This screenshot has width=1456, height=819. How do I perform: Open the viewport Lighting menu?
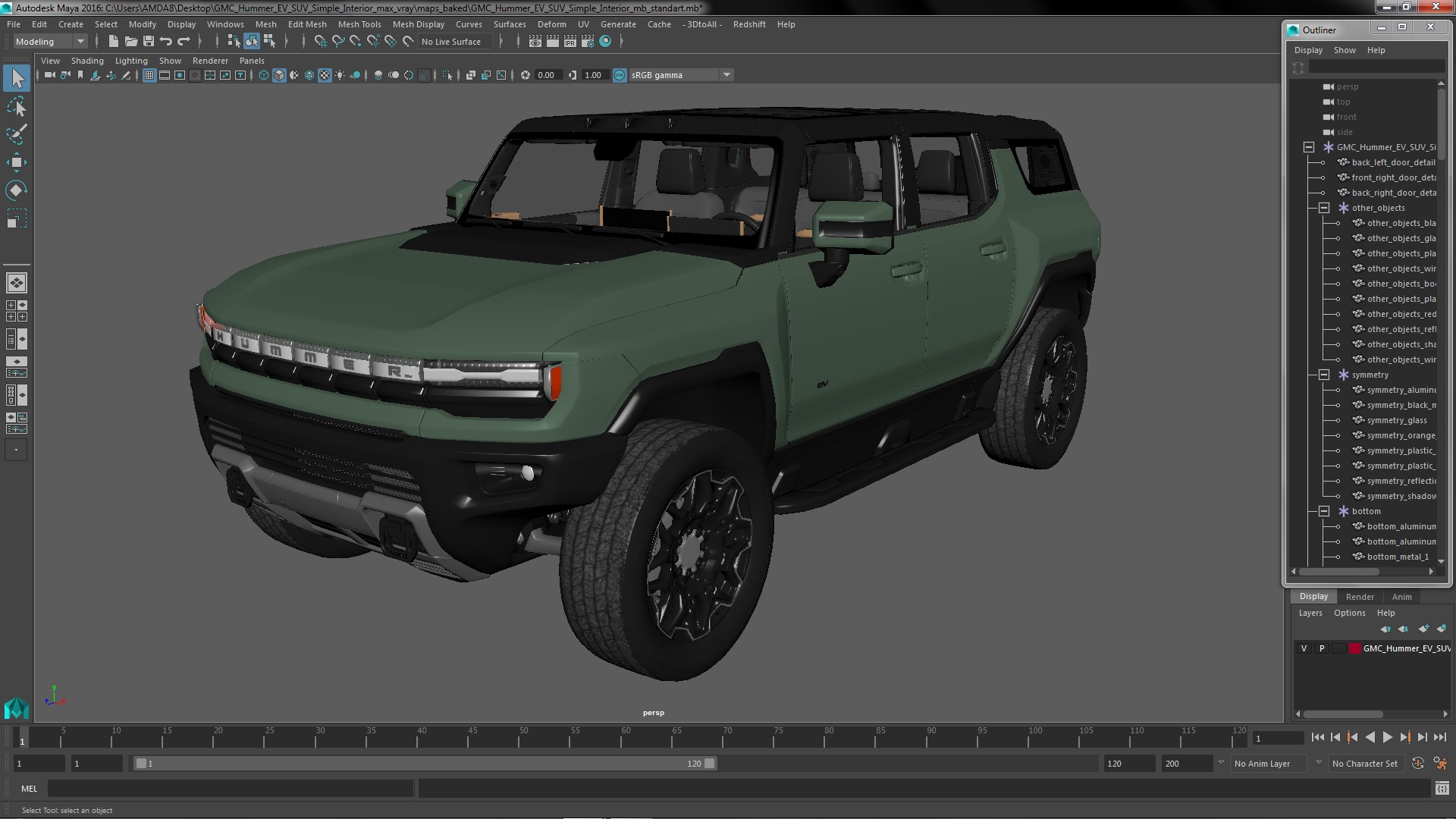coord(131,61)
